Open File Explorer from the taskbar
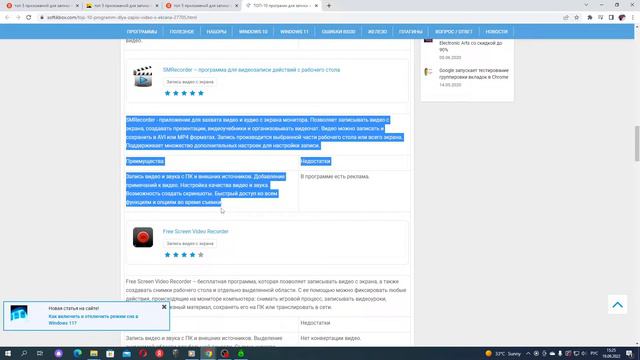The image size is (640, 360). click(94, 353)
